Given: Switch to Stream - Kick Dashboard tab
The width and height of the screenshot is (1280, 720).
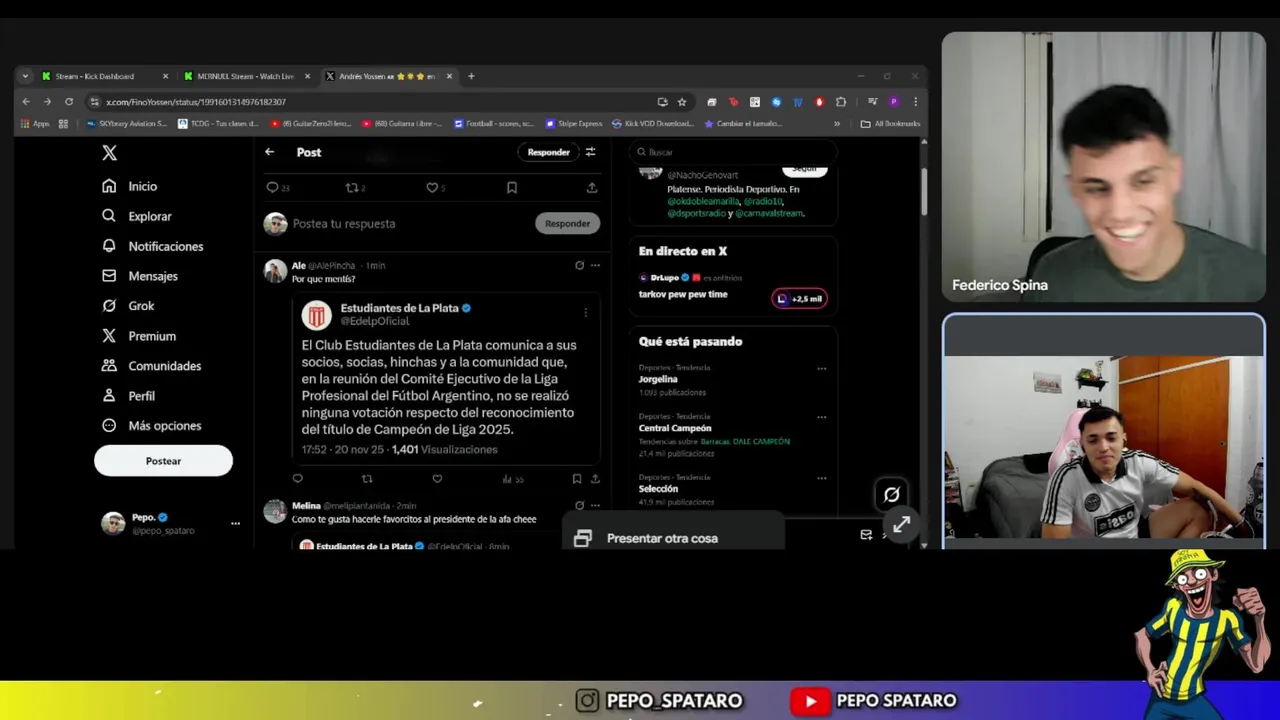Looking at the screenshot, I should coord(105,76).
